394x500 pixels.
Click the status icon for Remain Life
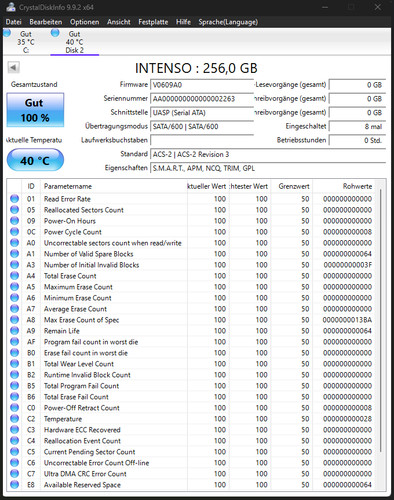(14, 331)
